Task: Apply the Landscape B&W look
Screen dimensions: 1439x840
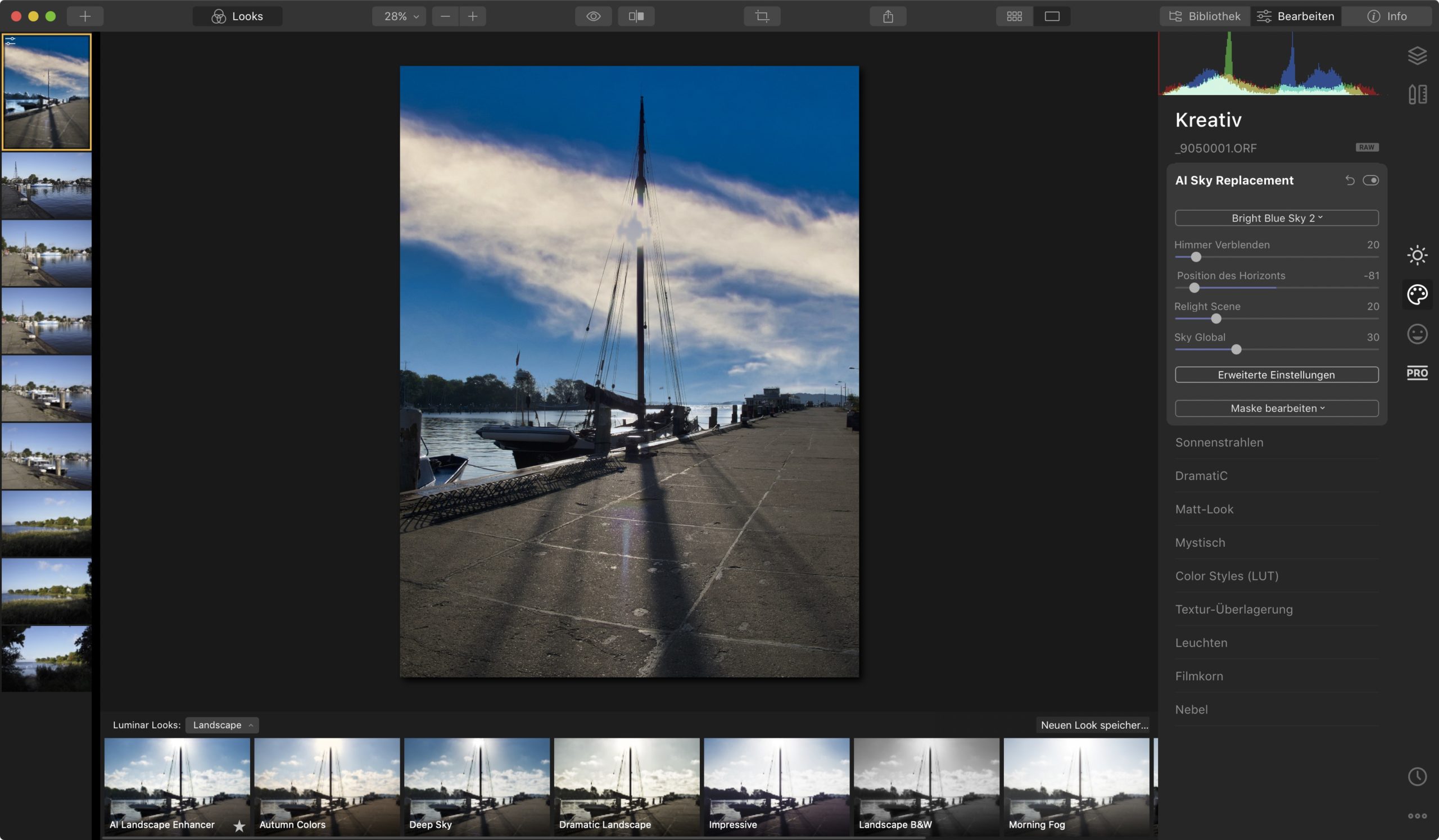Action: tap(926, 787)
